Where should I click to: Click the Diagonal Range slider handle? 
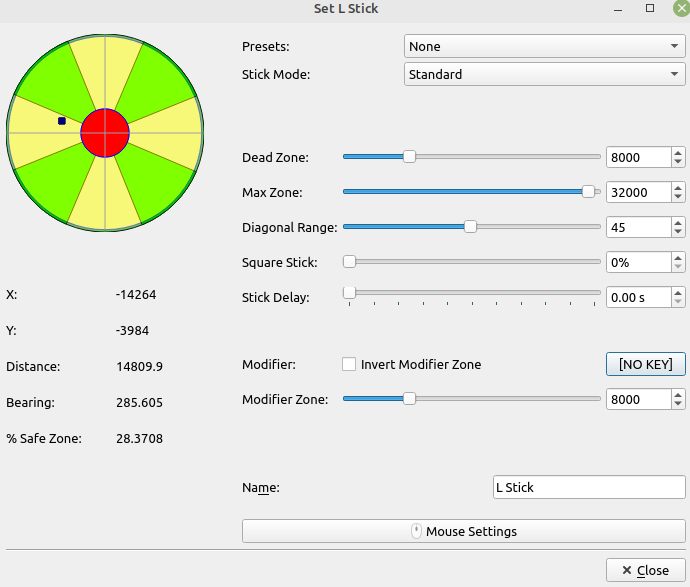click(470, 227)
